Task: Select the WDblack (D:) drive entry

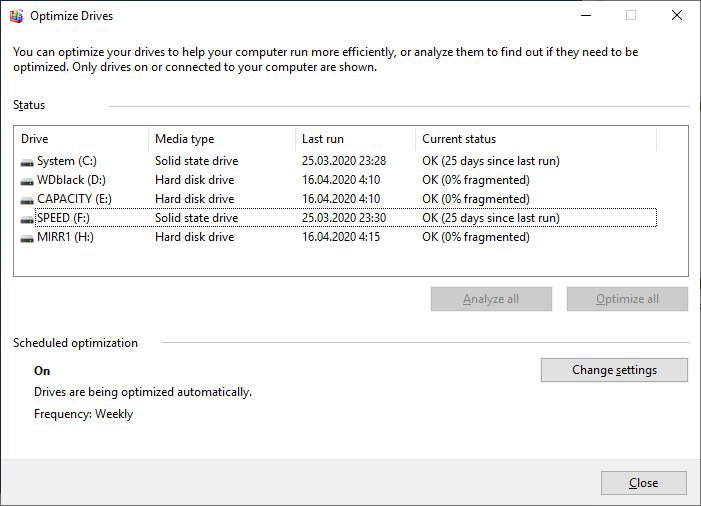Action: [x=338, y=180]
